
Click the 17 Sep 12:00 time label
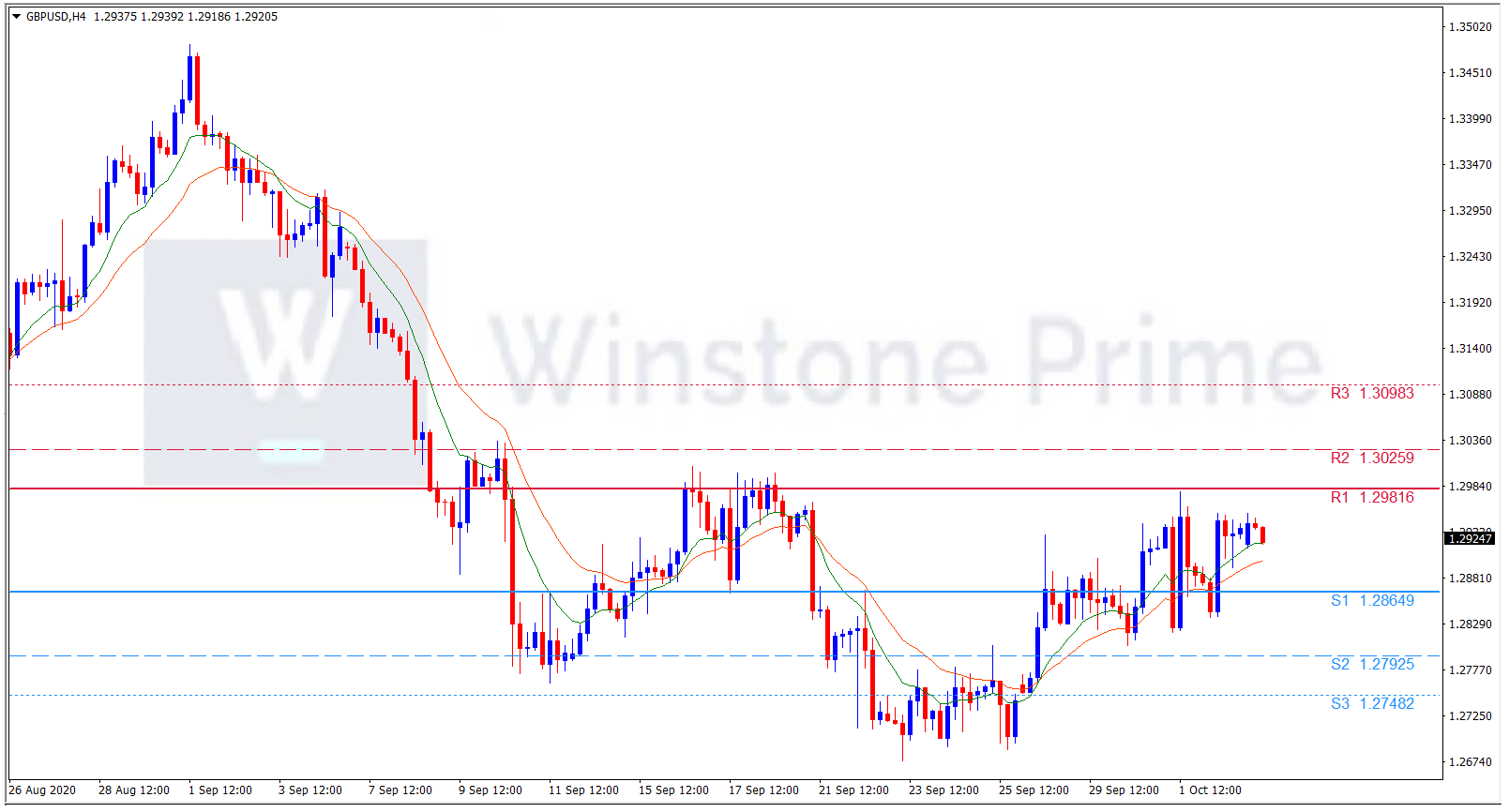[763, 790]
